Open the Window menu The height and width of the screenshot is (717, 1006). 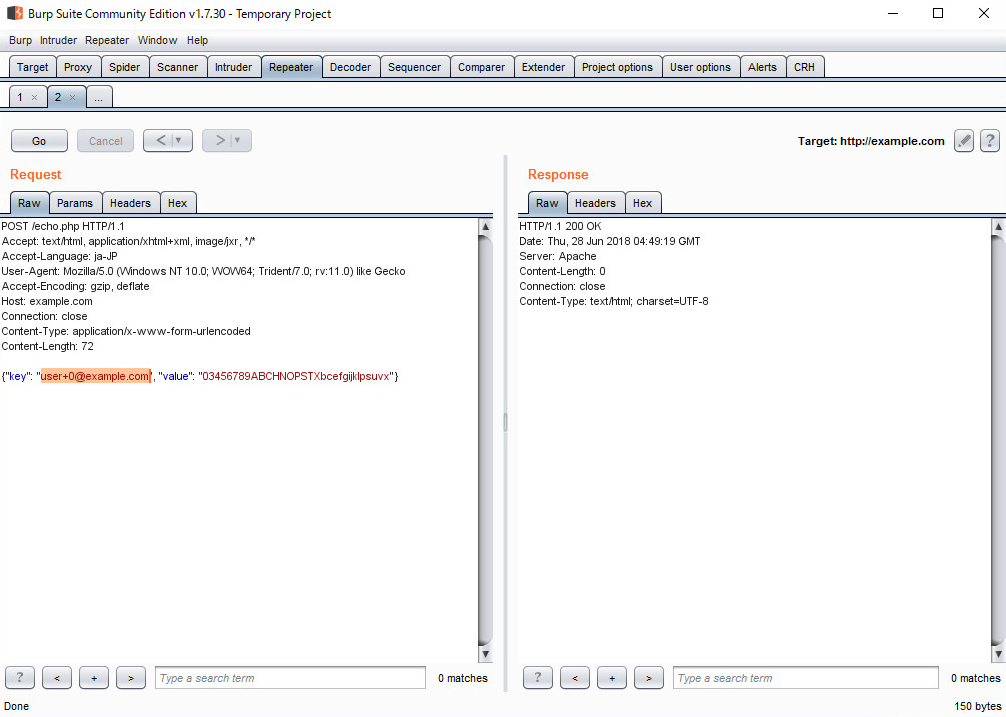click(157, 40)
